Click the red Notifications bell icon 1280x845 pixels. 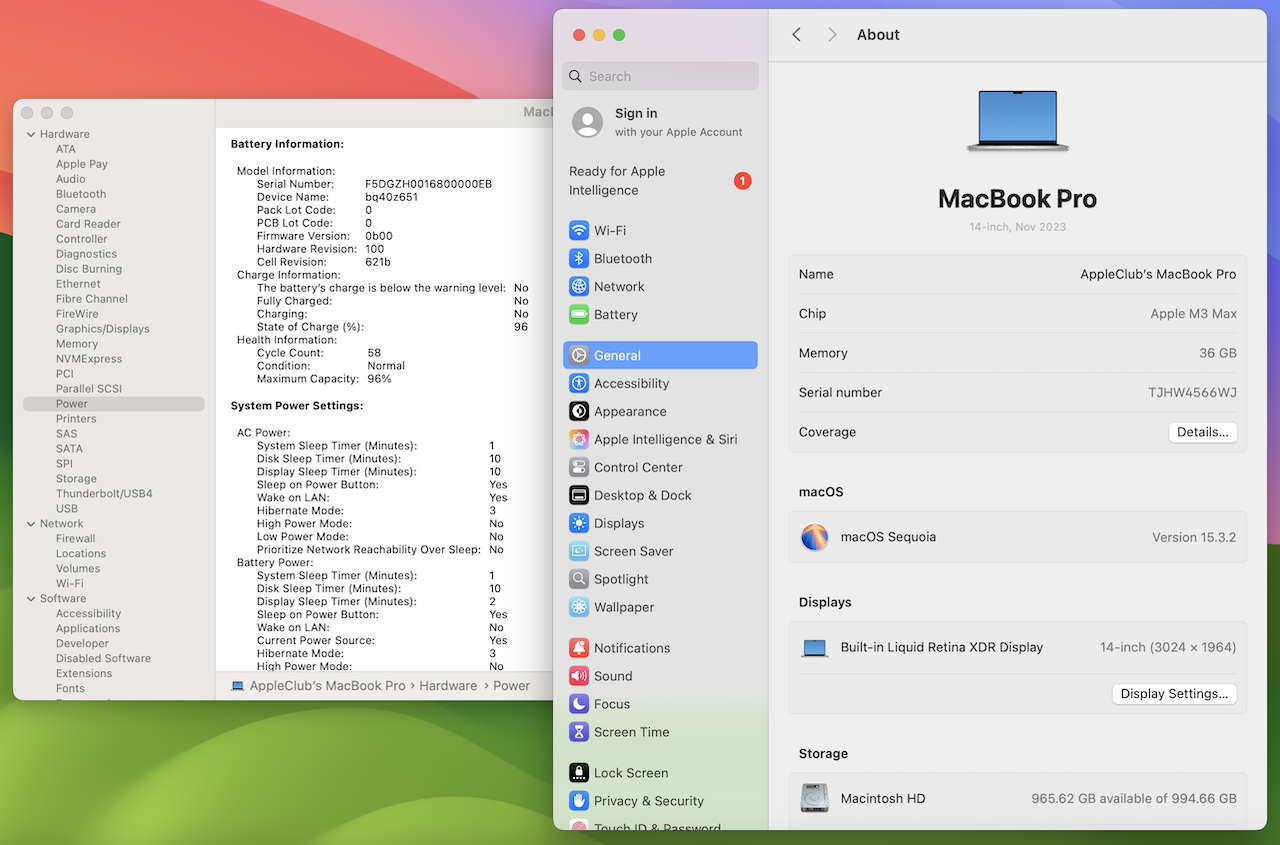coord(579,648)
